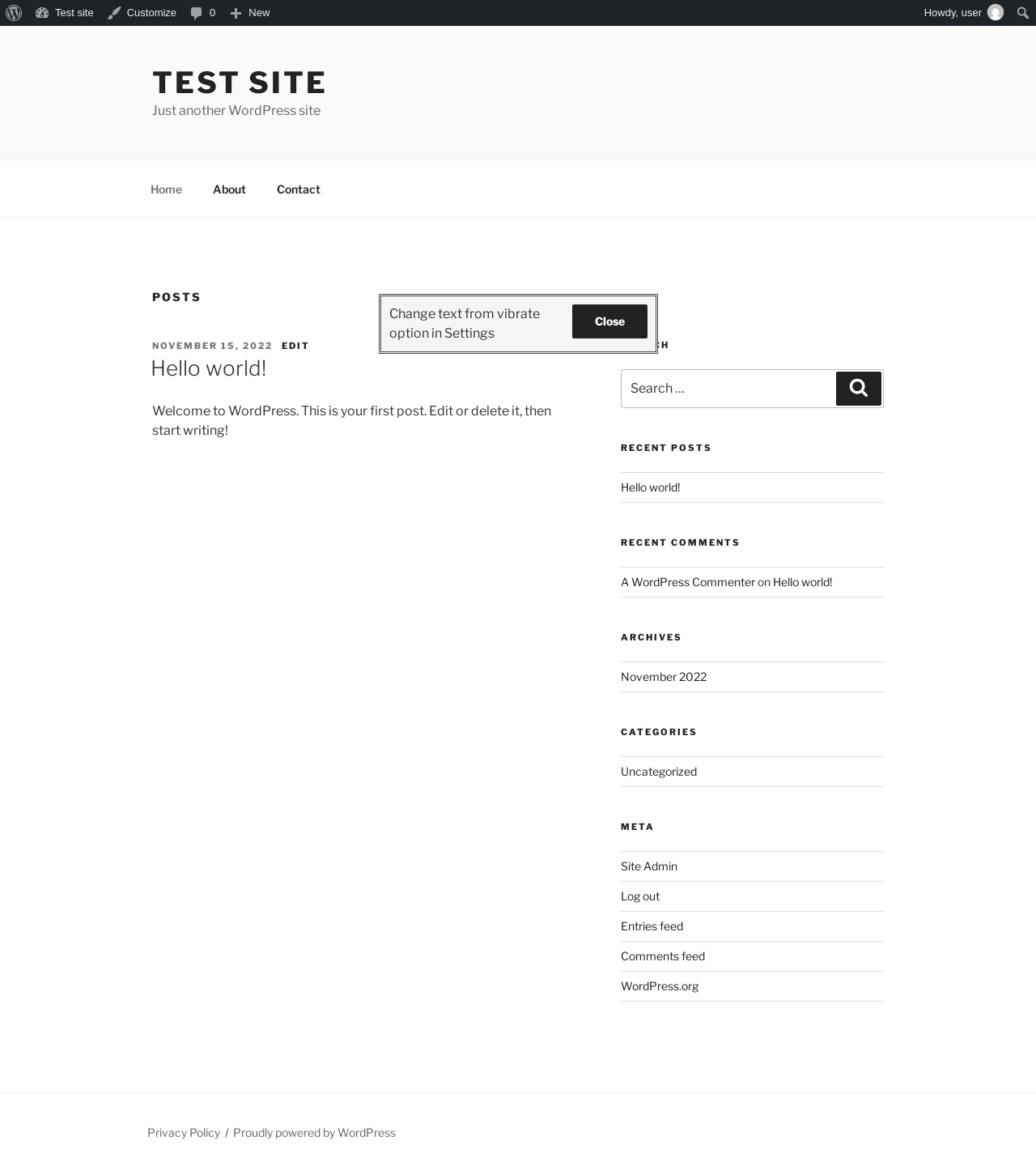Submit the sidebar Search button
Viewport: 1036px width, 1170px height.
pyautogui.click(x=859, y=389)
